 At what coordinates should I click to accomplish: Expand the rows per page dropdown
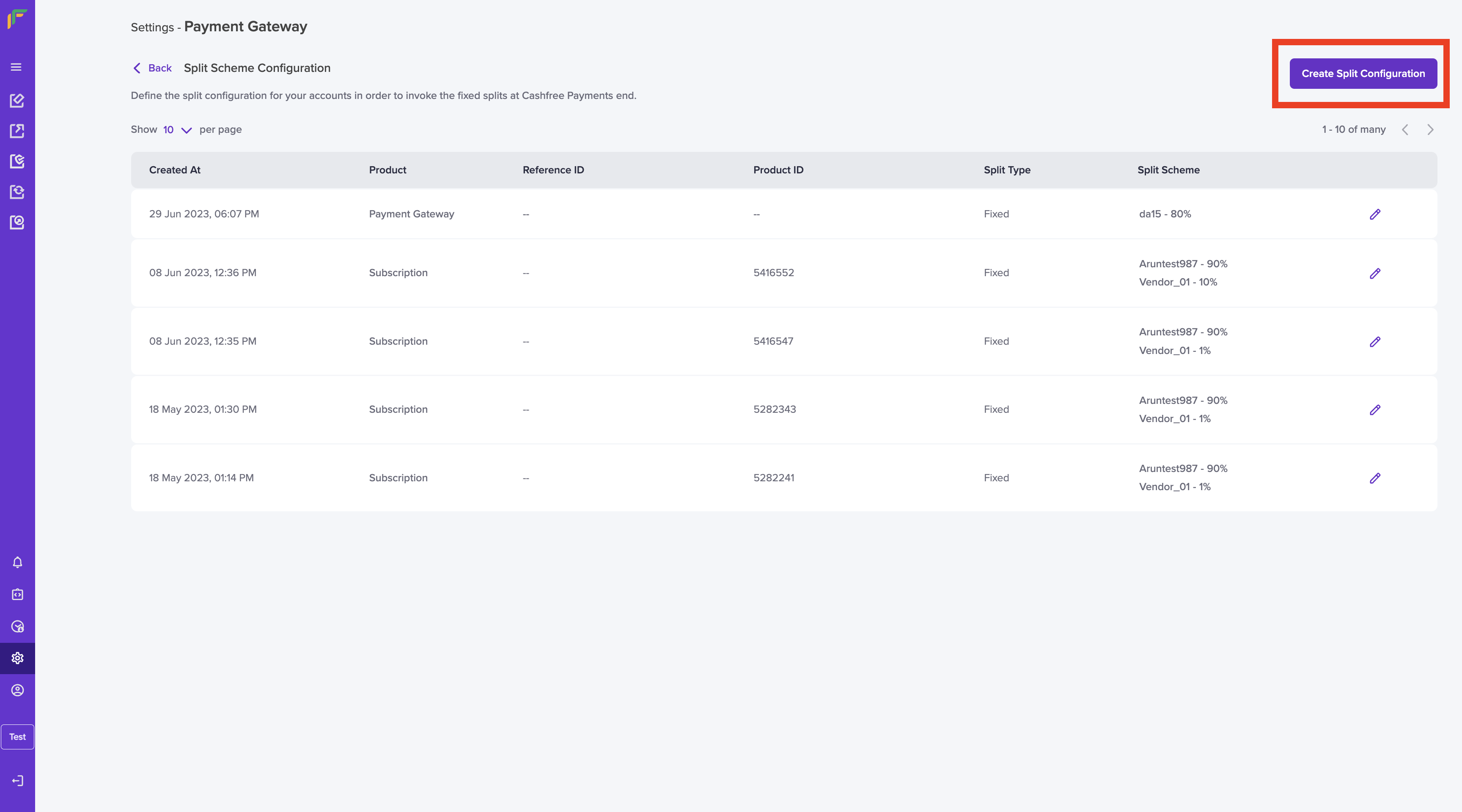tap(178, 130)
